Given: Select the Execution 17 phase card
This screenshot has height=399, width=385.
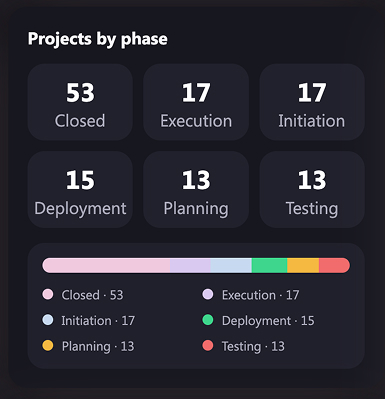Looking at the screenshot, I should pyautogui.click(x=196, y=102).
